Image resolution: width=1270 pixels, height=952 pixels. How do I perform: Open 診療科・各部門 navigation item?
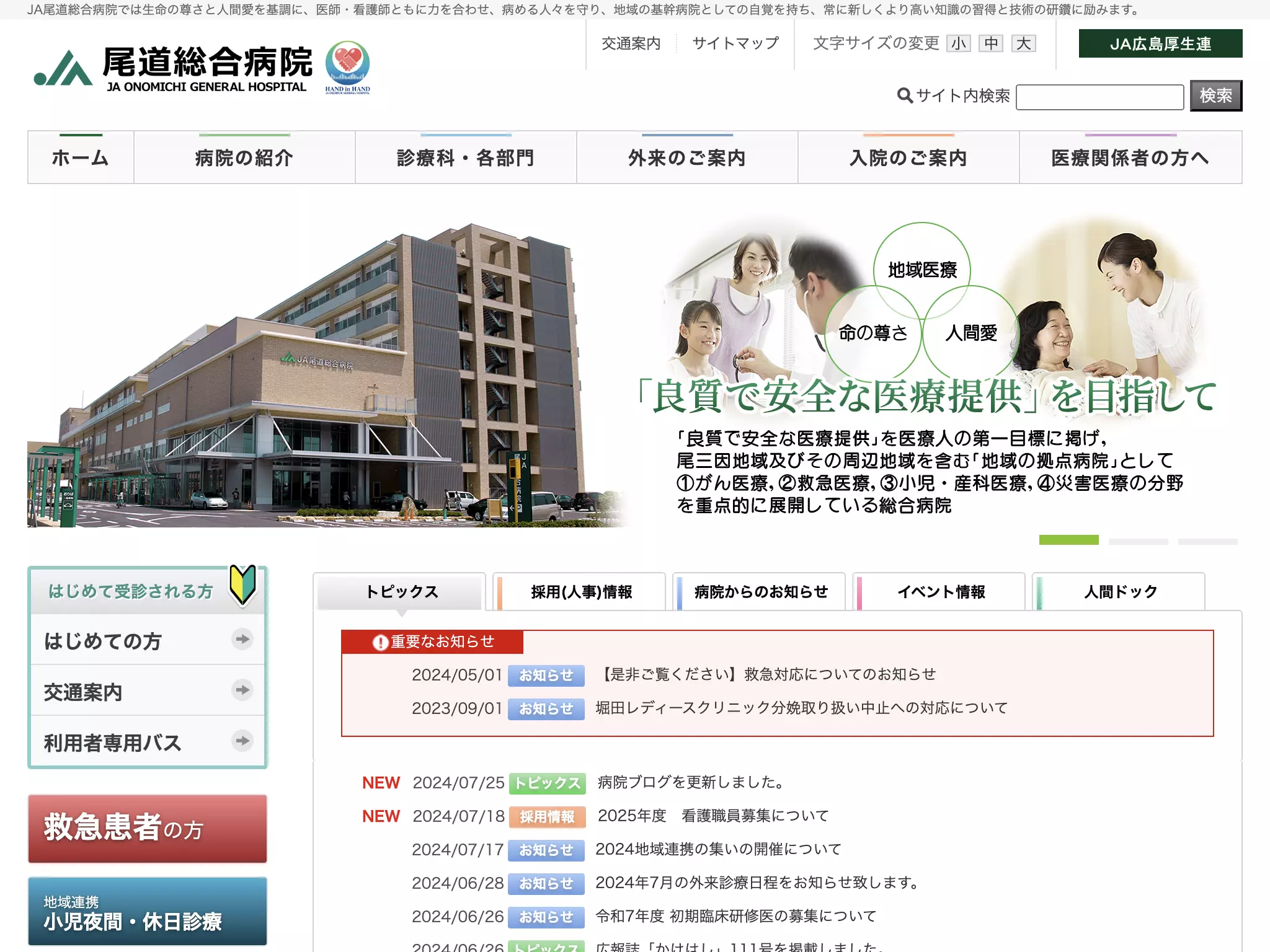click(x=466, y=157)
